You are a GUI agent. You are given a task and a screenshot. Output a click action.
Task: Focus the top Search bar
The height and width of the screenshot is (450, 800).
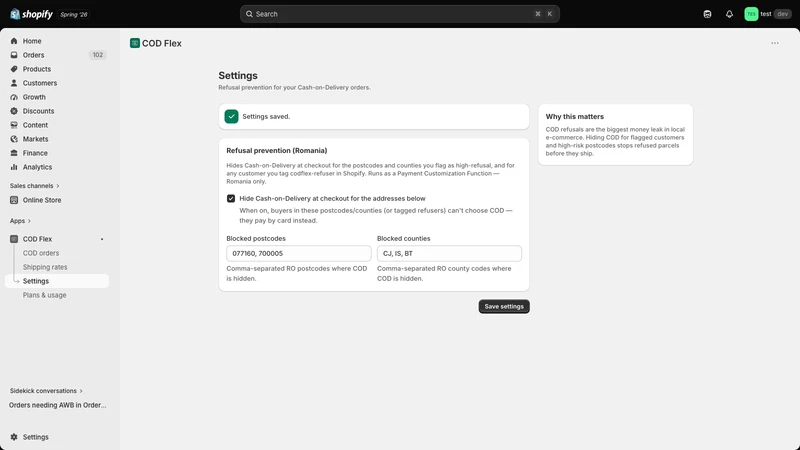tap(399, 14)
